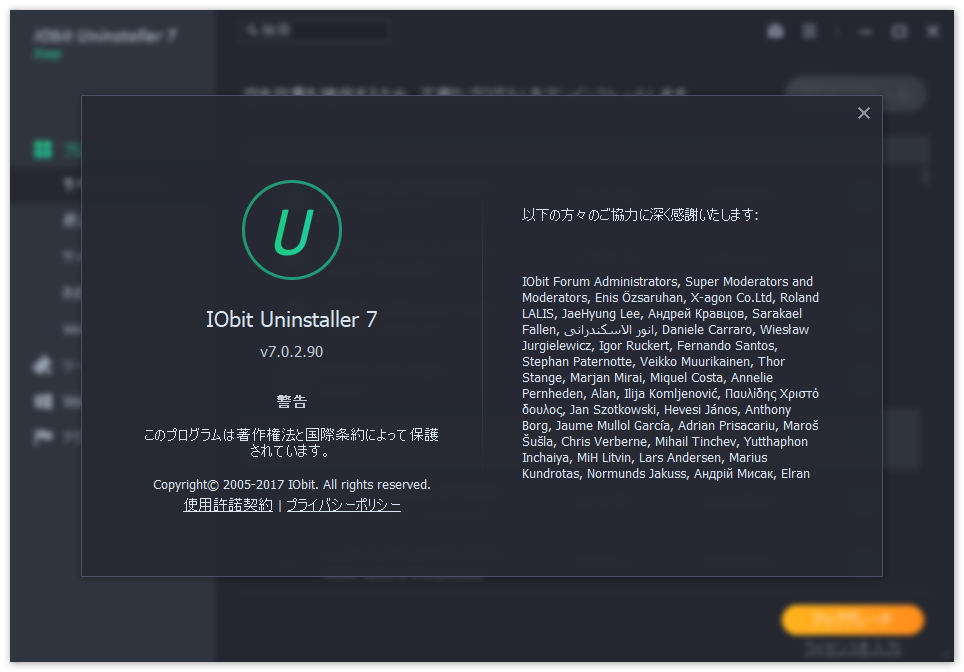Open the プライバシーポリシー privacy policy link
This screenshot has height=672, width=964.
(x=344, y=505)
